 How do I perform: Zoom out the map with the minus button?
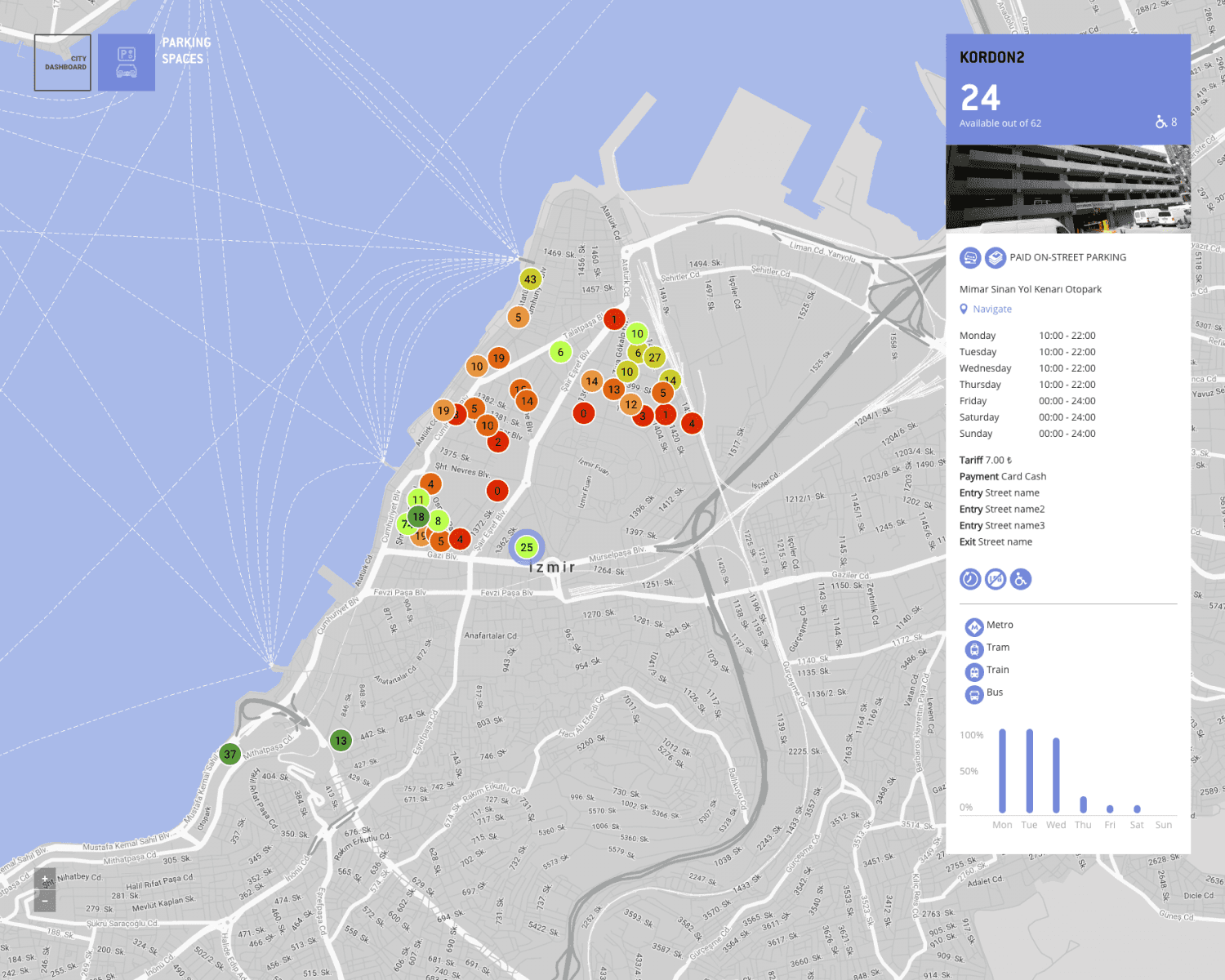click(x=45, y=901)
